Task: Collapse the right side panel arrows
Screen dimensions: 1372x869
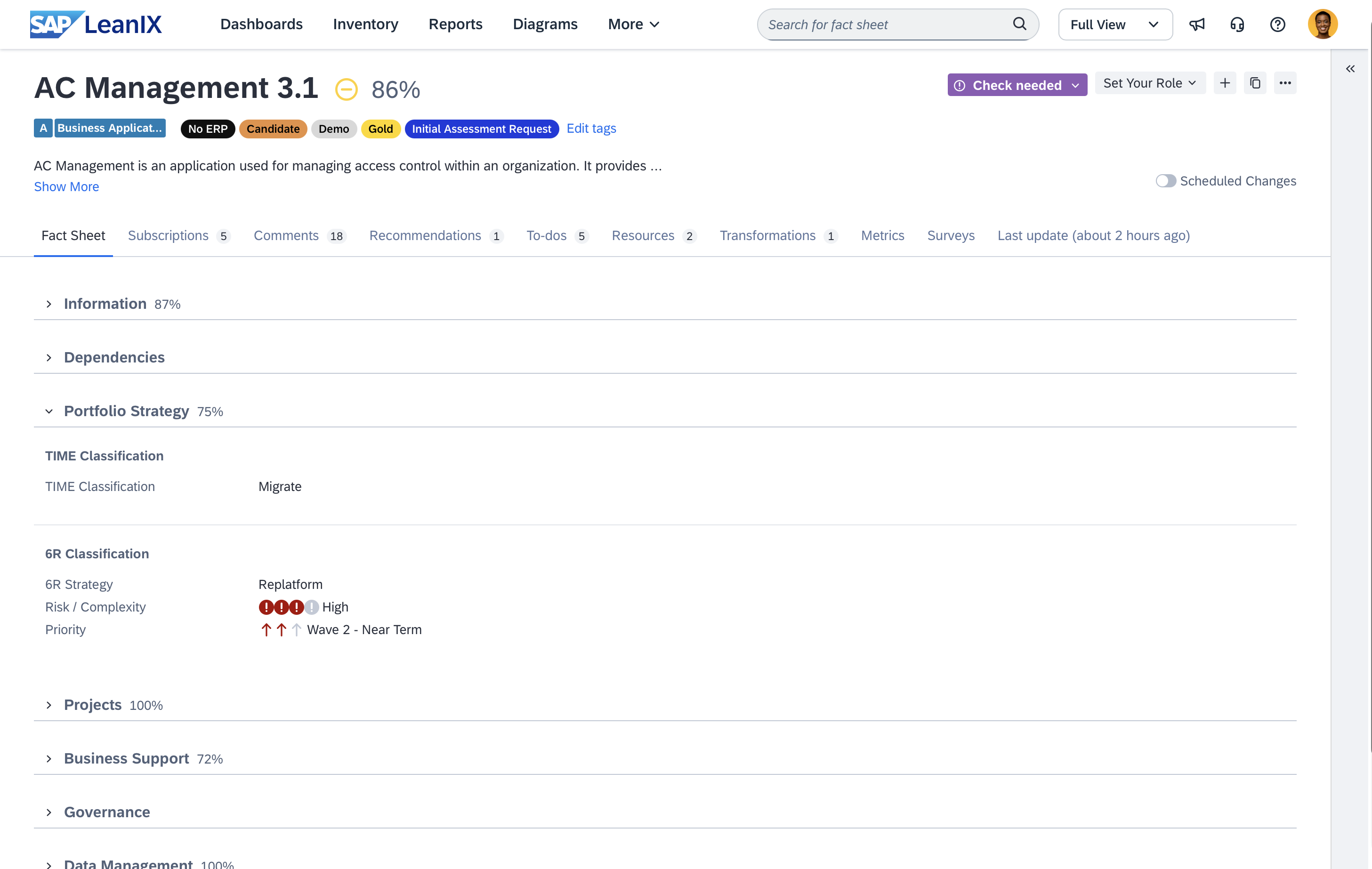Action: click(x=1350, y=69)
